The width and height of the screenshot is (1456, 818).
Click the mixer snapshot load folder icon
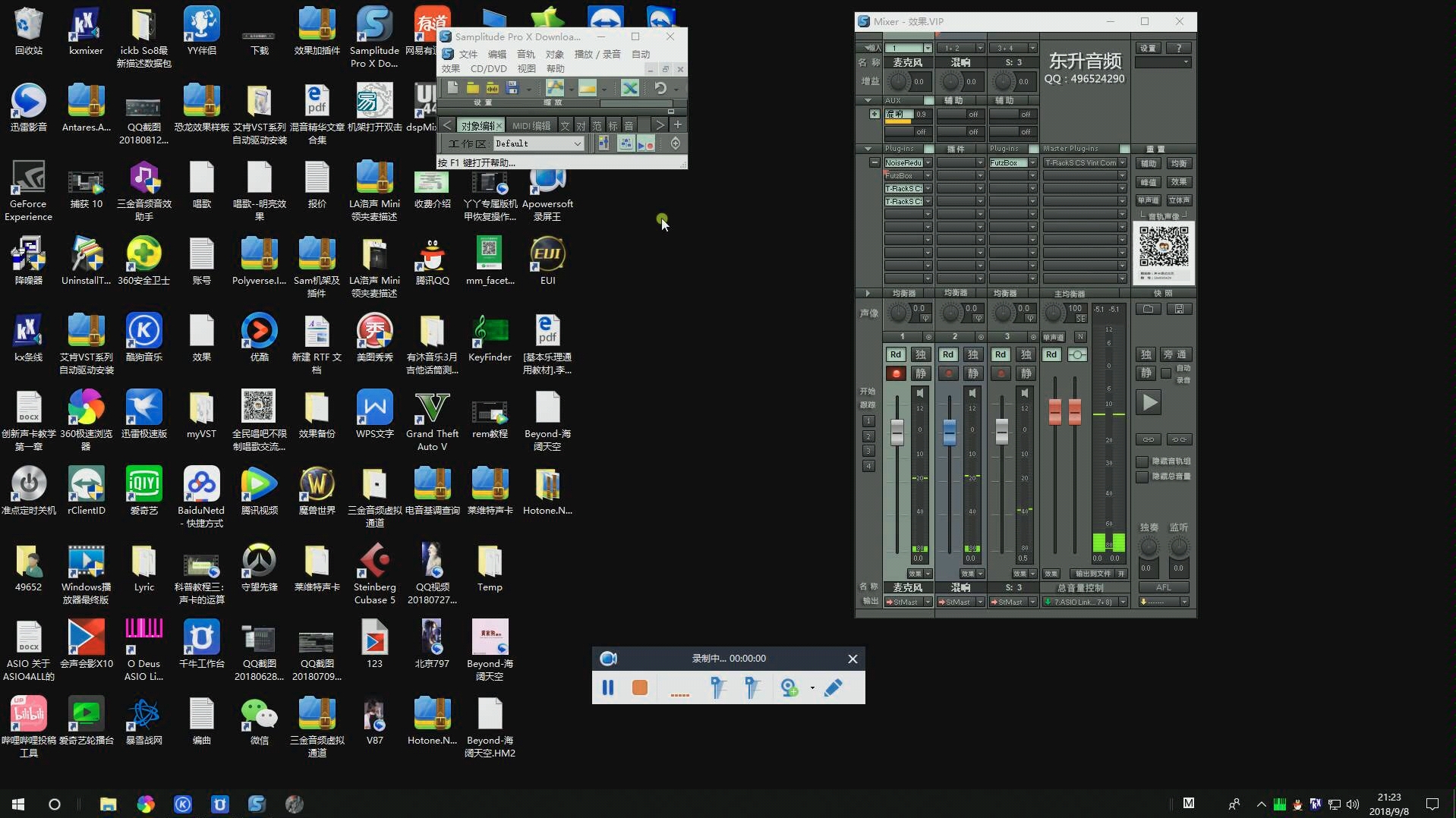pyautogui.click(x=1149, y=309)
